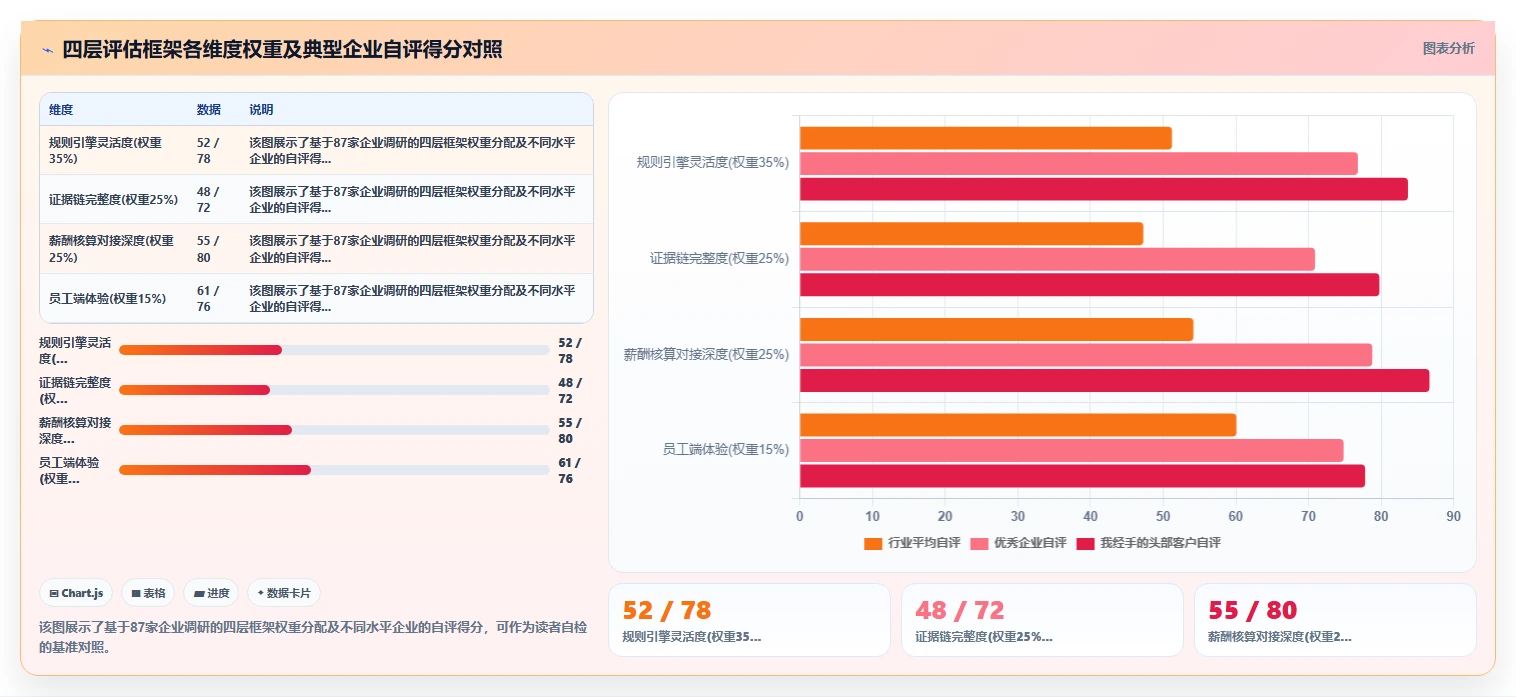Click progress label 规则引擎灵活度(… beside bar
This screenshot has width=1516, height=697.
pyautogui.click(x=75, y=350)
